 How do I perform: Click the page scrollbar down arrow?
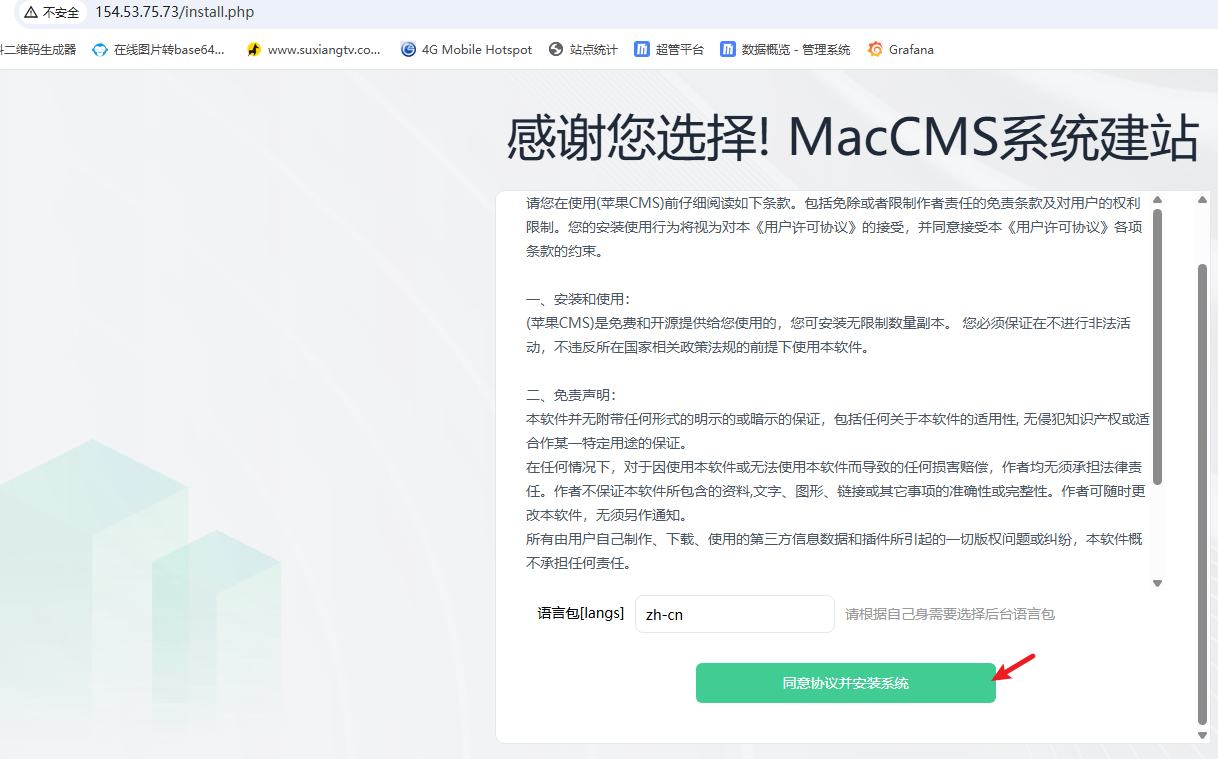1202,735
